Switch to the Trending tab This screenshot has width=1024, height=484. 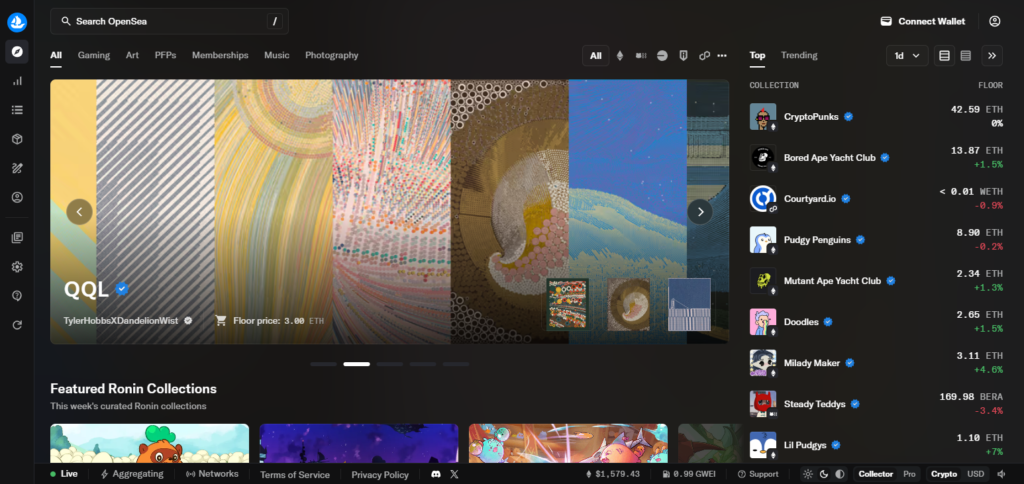[799, 56]
